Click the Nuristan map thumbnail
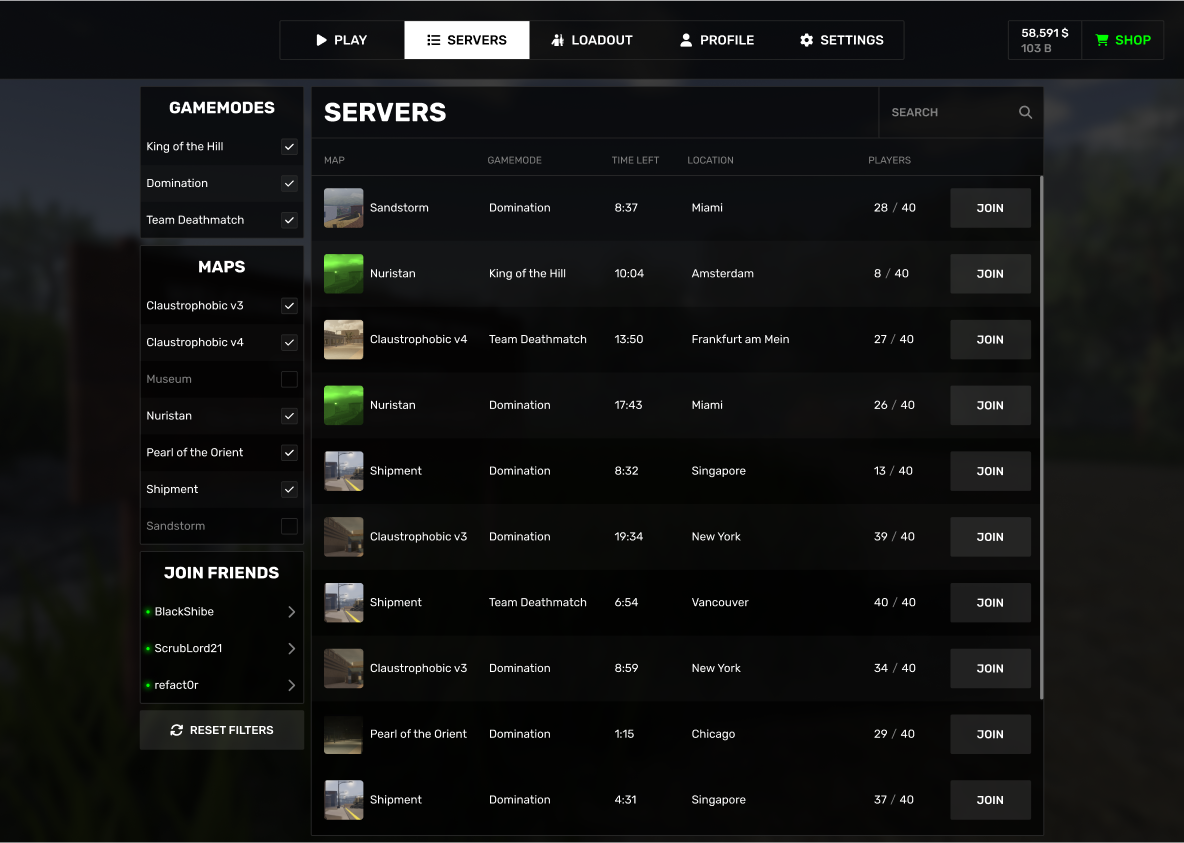Viewport: 1184px width, 843px height. click(343, 273)
